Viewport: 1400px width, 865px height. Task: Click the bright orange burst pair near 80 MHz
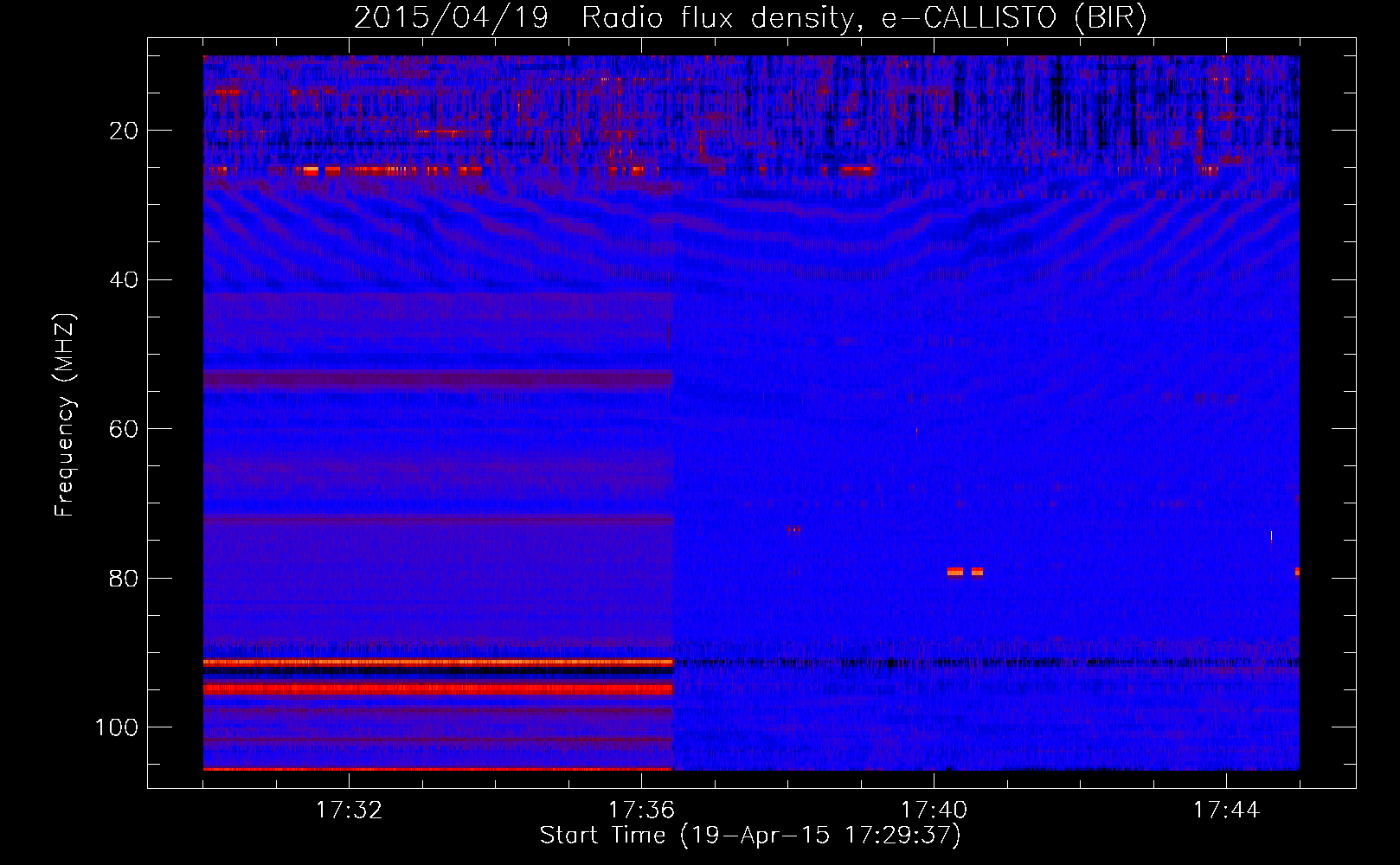click(x=965, y=571)
